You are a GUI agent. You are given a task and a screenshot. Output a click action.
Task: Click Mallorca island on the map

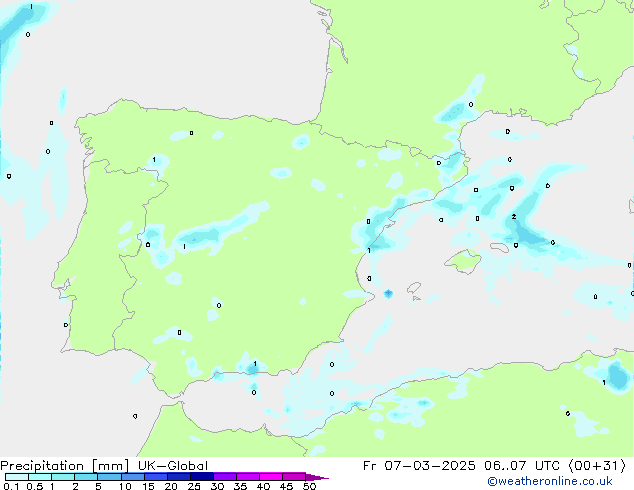463,261
